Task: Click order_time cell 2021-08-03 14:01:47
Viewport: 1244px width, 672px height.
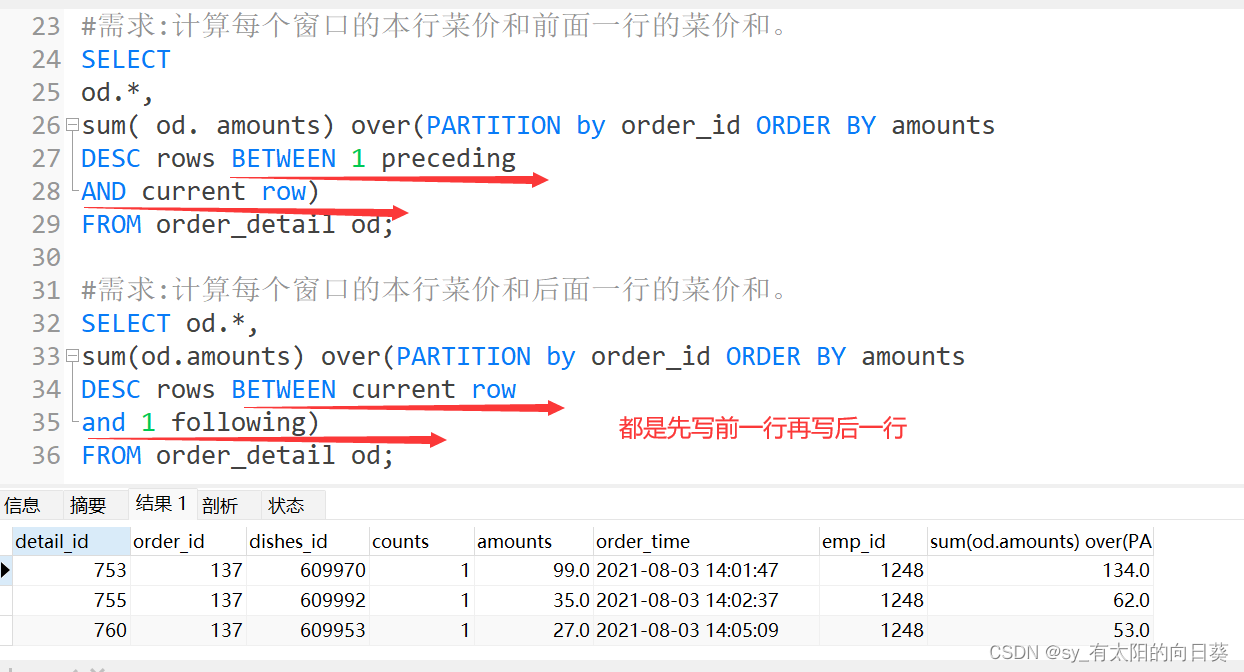Action: coord(706,570)
